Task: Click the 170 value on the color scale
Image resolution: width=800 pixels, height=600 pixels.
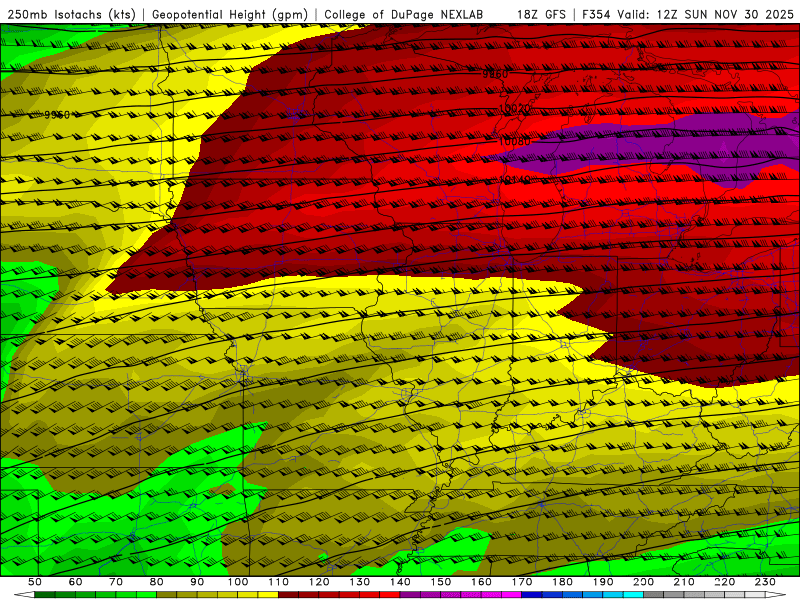Action: pyautogui.click(x=522, y=582)
